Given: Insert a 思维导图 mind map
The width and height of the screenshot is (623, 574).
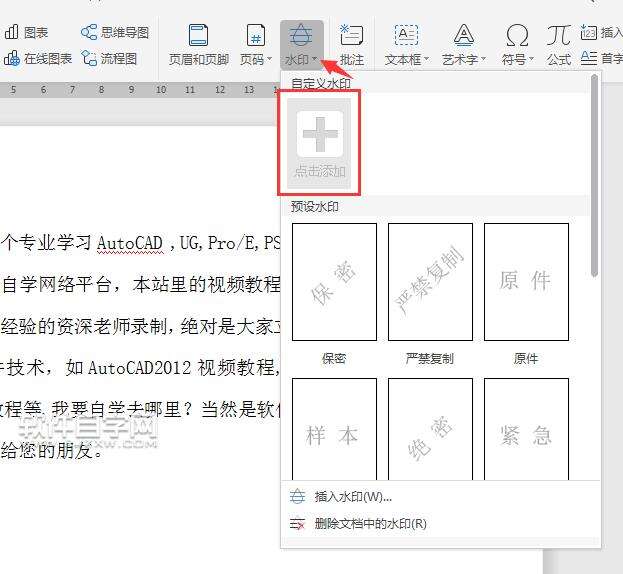Looking at the screenshot, I should pyautogui.click(x=115, y=32).
